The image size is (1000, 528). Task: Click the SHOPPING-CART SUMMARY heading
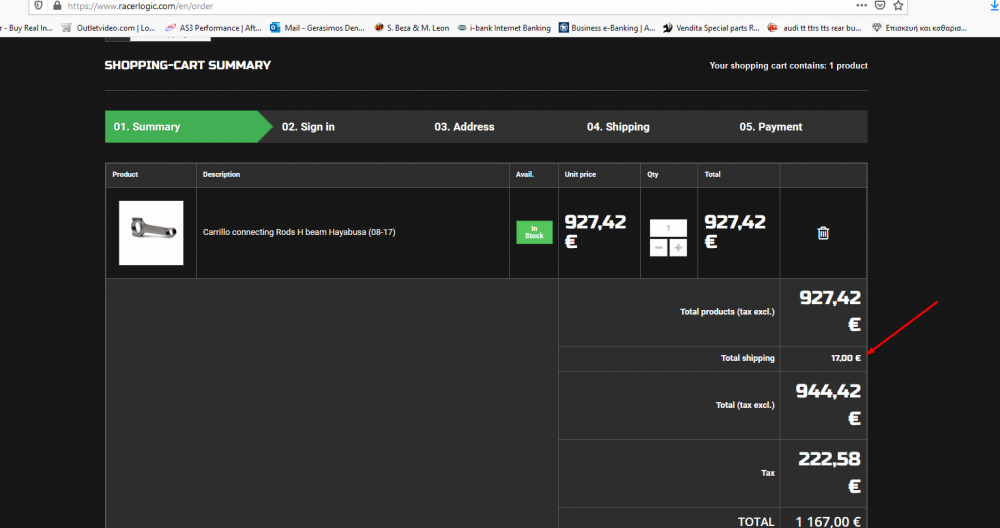pos(188,65)
